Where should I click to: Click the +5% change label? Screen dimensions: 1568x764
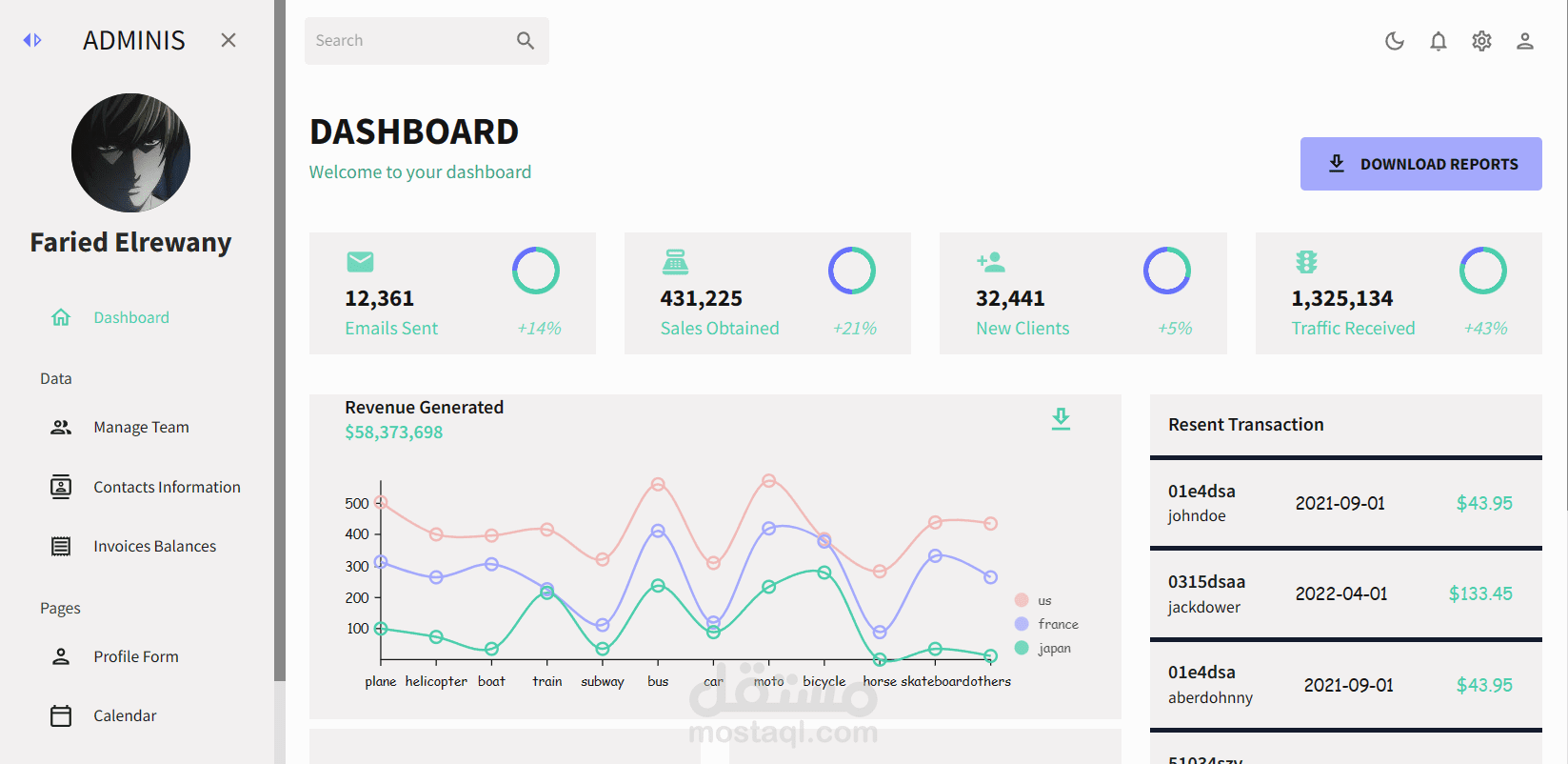(x=1175, y=329)
